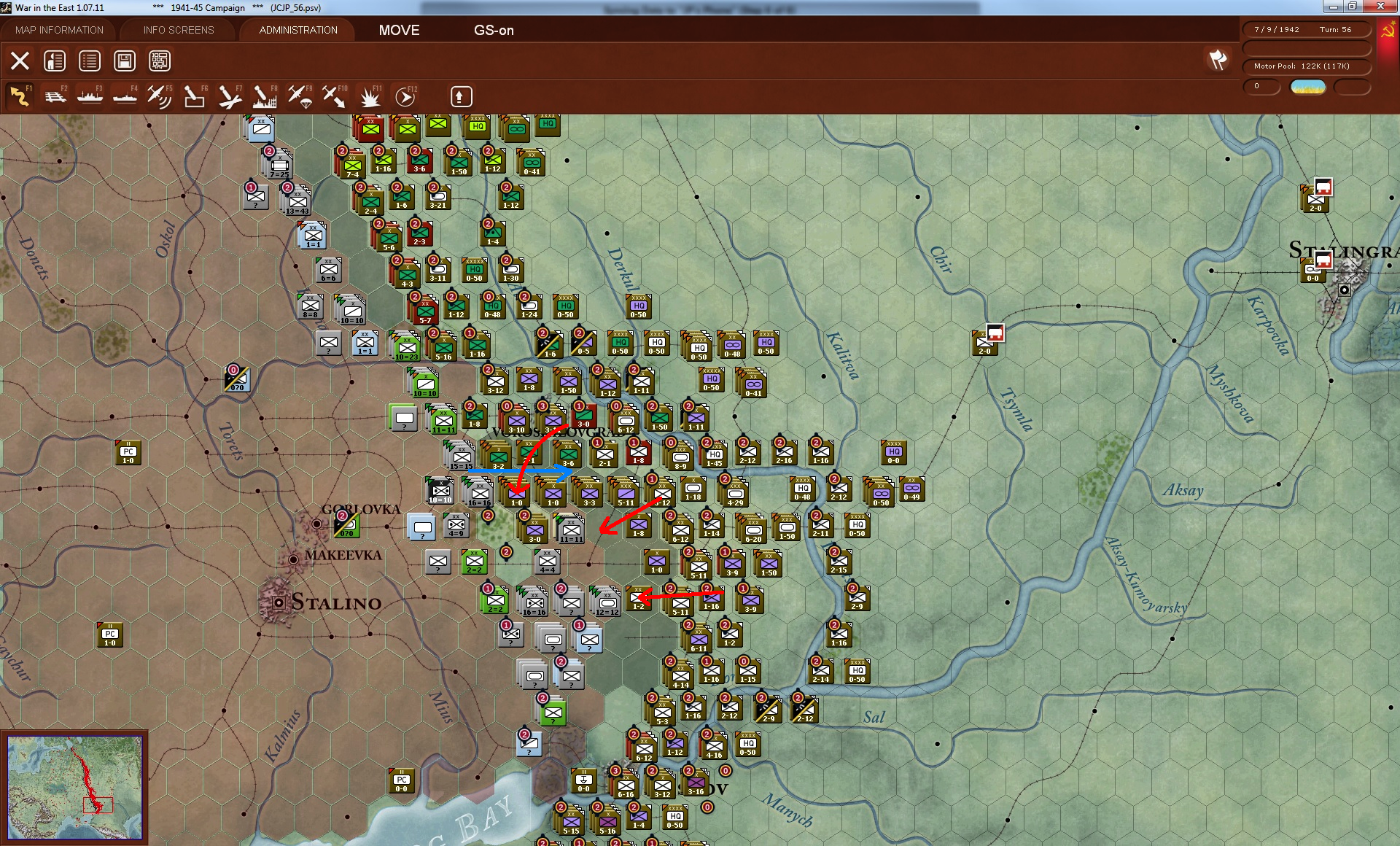Switch to the ADMINISTRATION tab
This screenshot has height=846, width=1400.
(298, 30)
